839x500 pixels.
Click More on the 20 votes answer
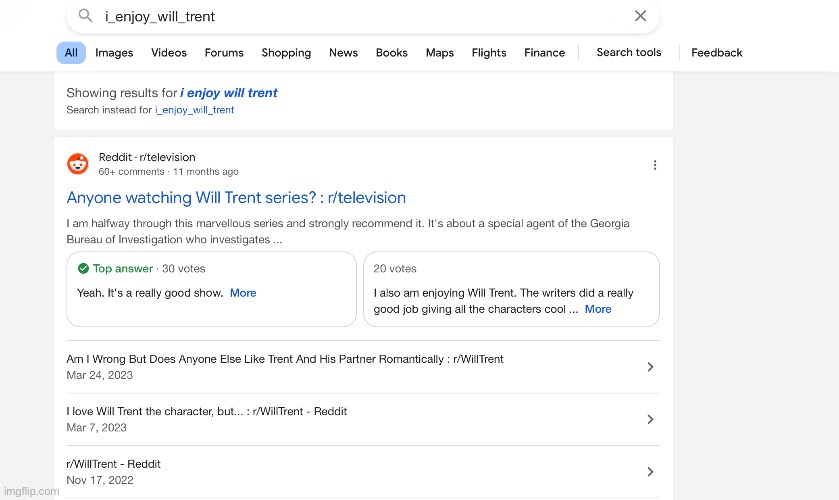coord(598,309)
